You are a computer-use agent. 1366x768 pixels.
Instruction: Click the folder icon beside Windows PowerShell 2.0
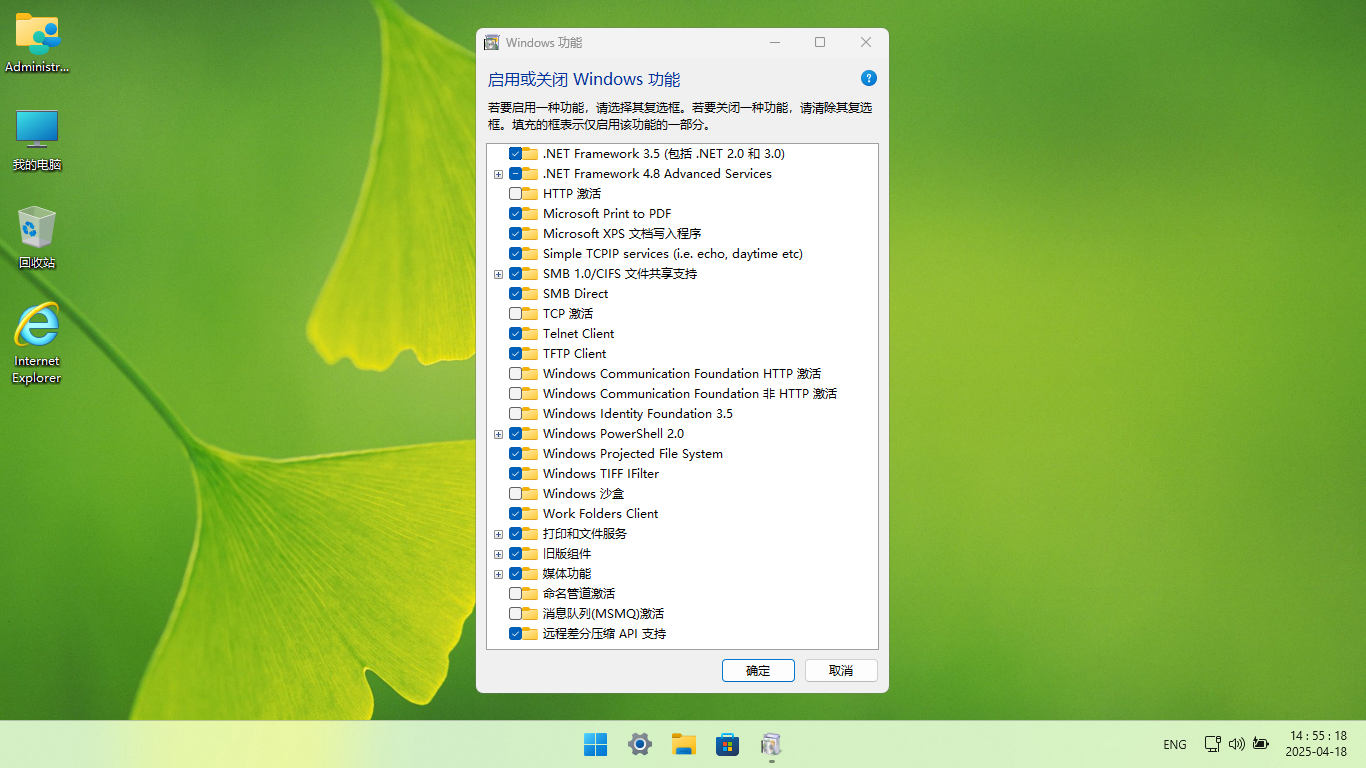(531, 433)
